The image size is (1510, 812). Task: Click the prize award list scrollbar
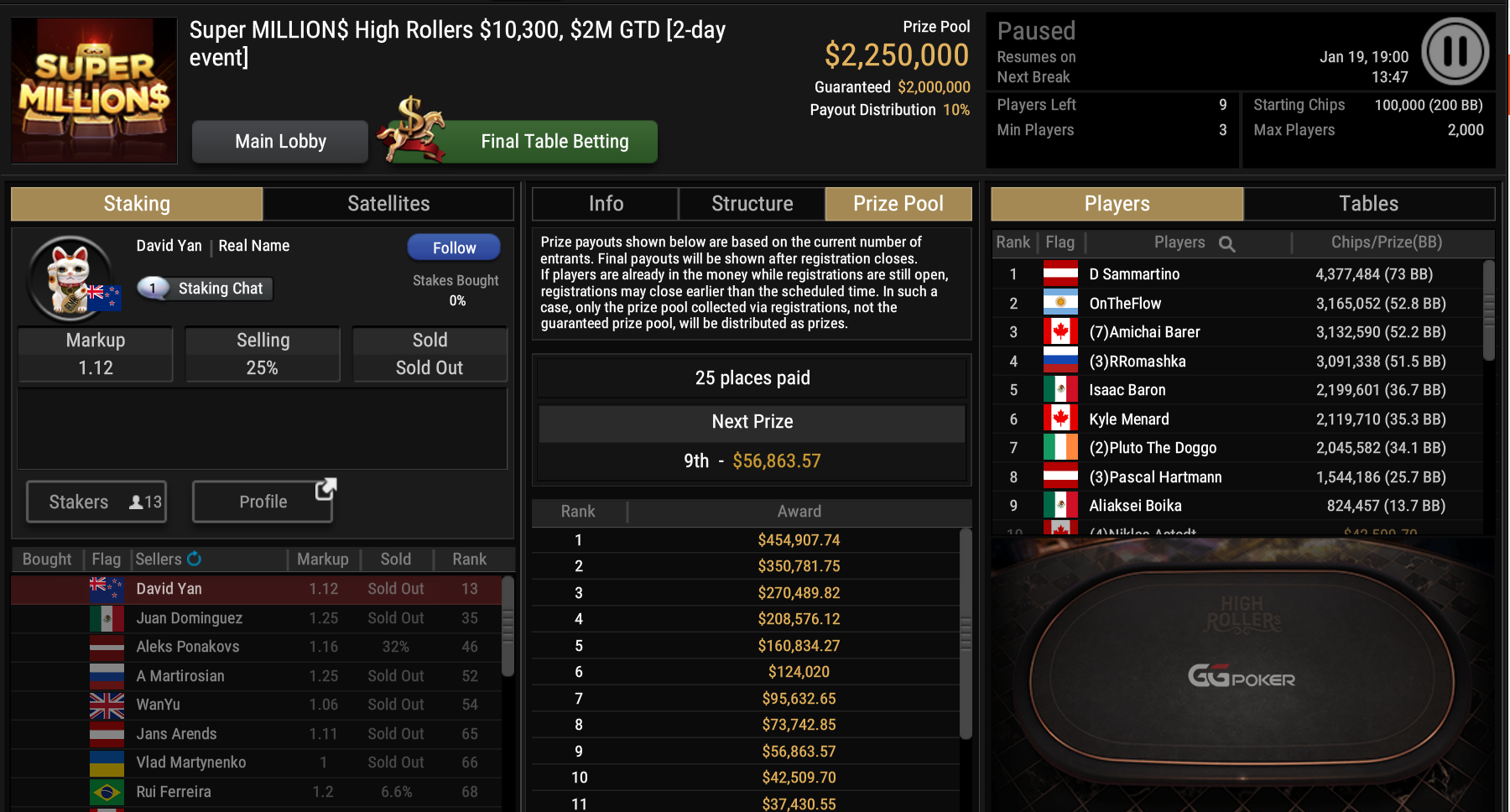pyautogui.click(x=966, y=633)
